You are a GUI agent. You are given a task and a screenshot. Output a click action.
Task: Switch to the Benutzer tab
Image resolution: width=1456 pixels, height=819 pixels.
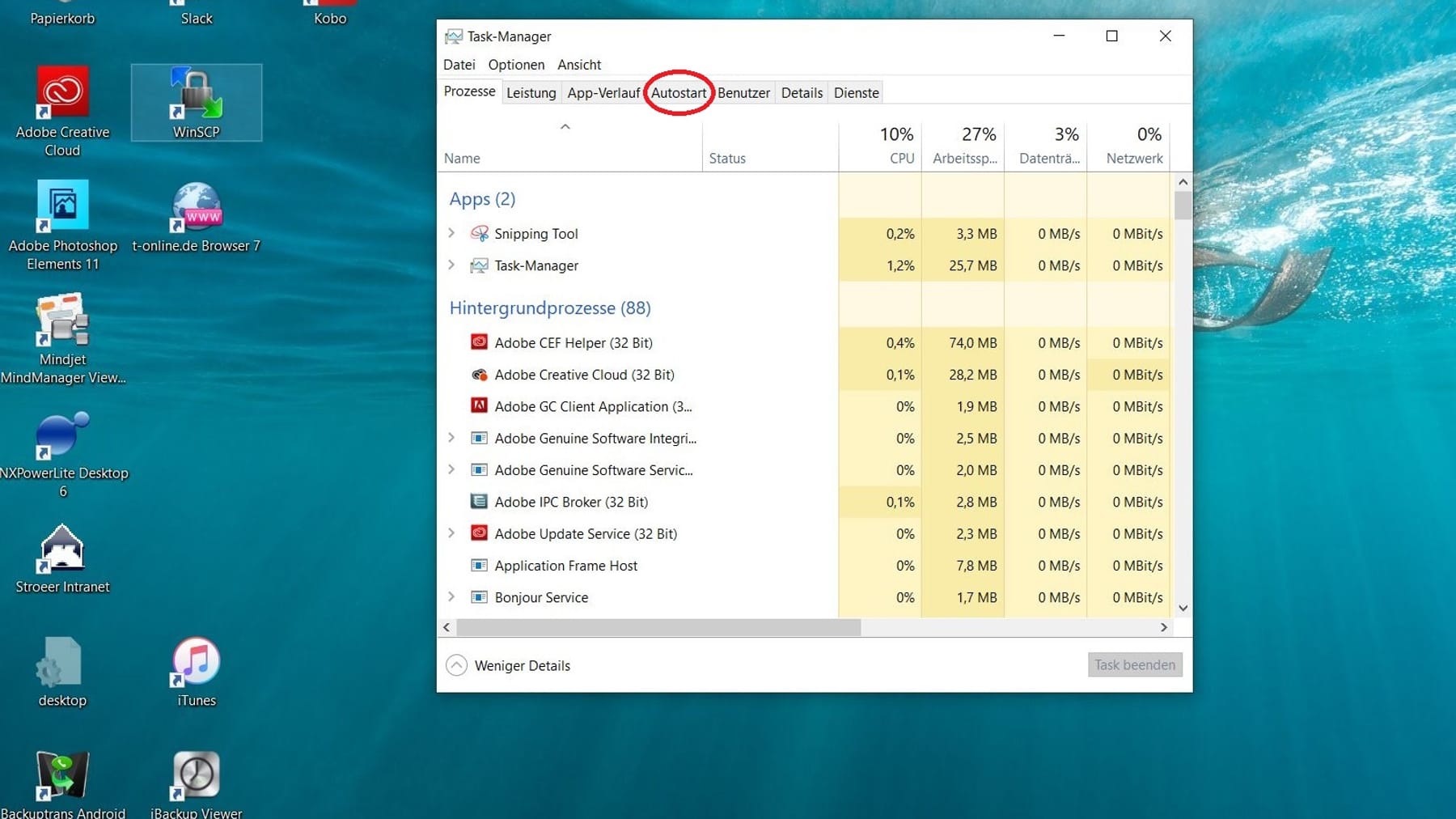(743, 93)
